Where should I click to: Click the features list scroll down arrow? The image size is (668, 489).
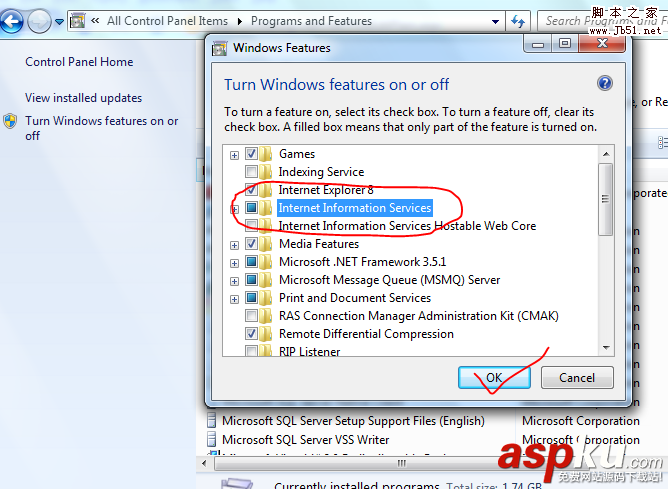coord(606,348)
